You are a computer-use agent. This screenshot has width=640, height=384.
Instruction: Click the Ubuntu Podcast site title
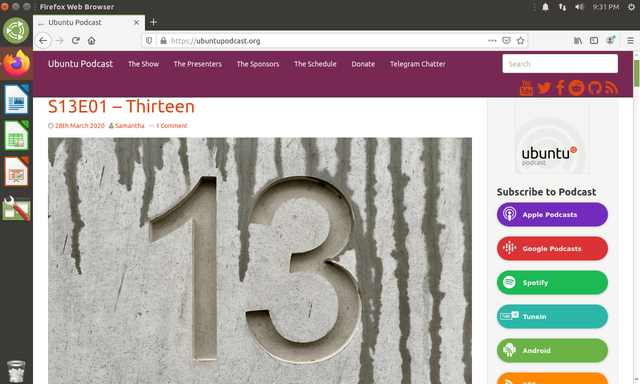[80, 64]
